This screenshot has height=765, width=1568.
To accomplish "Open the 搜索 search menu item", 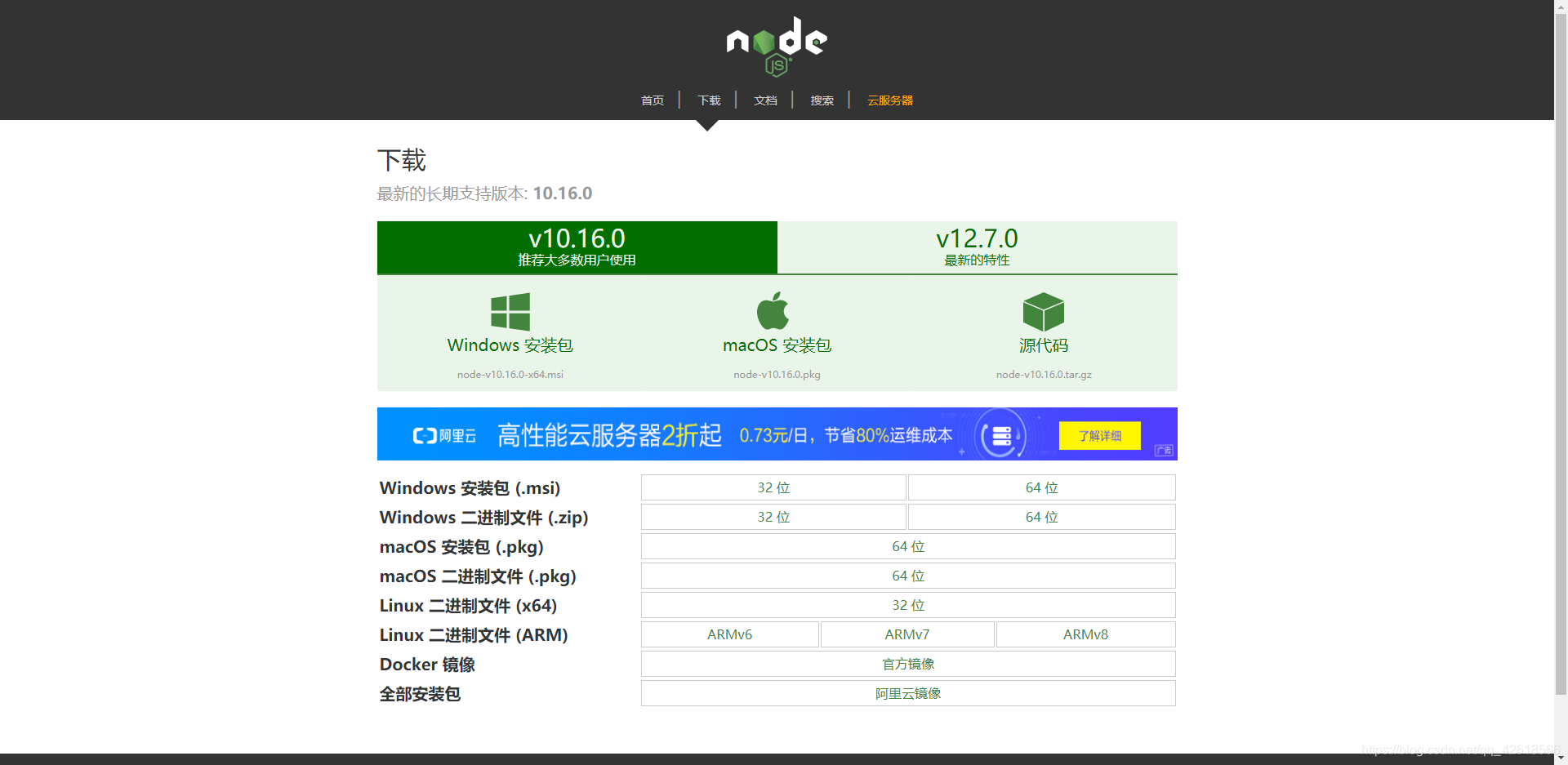I will pos(822,100).
